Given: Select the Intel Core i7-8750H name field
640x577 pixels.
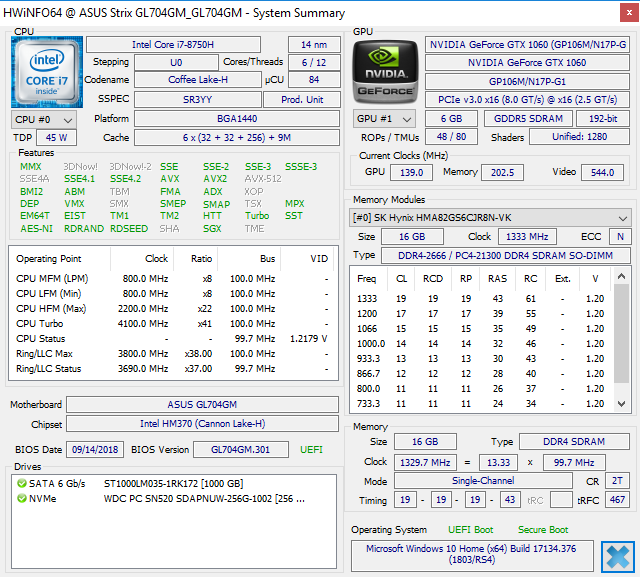Looking at the screenshot, I should tap(173, 44).
